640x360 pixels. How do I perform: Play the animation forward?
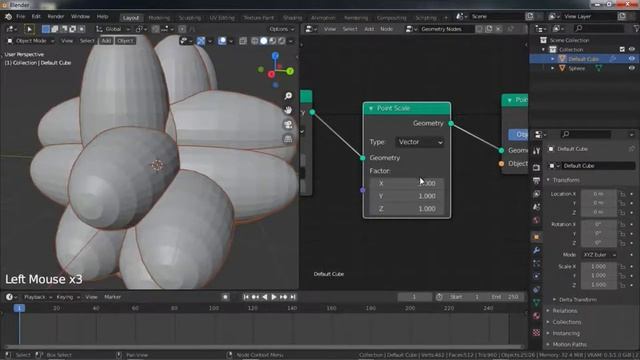point(274,297)
